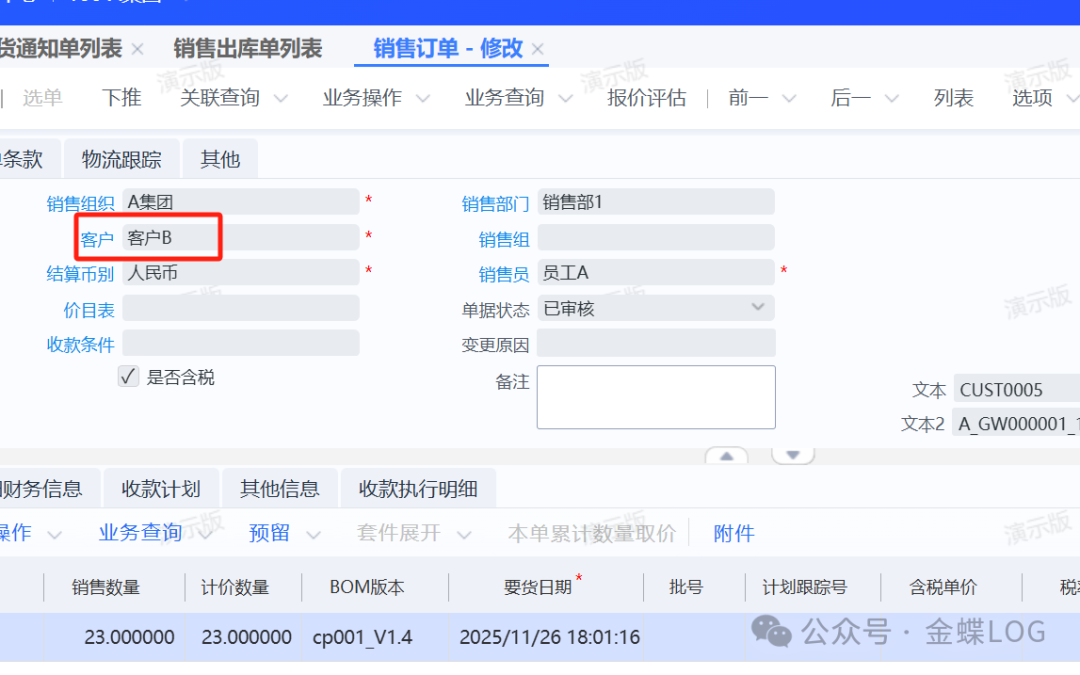Screen dimensions: 1080x675
Task: Select the 收款计划 tab
Action: (x=161, y=489)
